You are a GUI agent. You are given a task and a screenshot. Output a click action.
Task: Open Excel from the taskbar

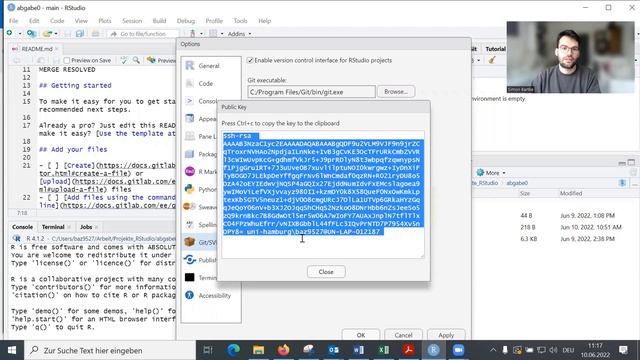click(383, 350)
